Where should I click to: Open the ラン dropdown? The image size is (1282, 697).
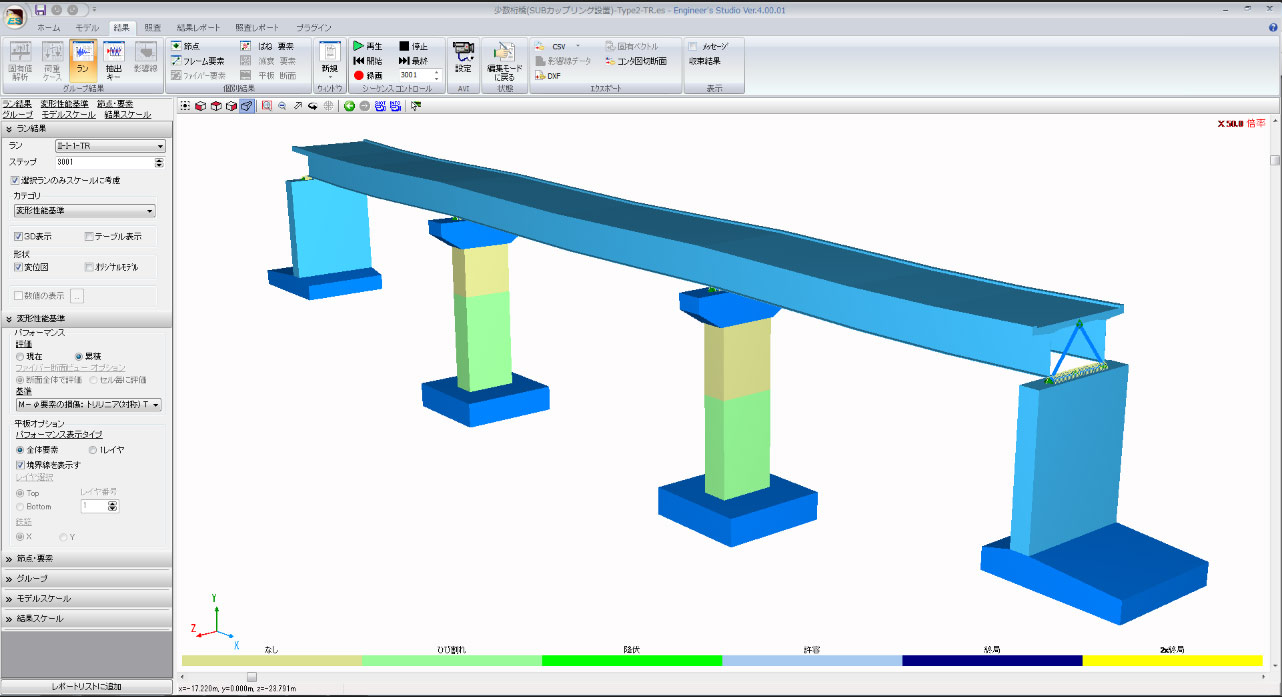point(110,146)
